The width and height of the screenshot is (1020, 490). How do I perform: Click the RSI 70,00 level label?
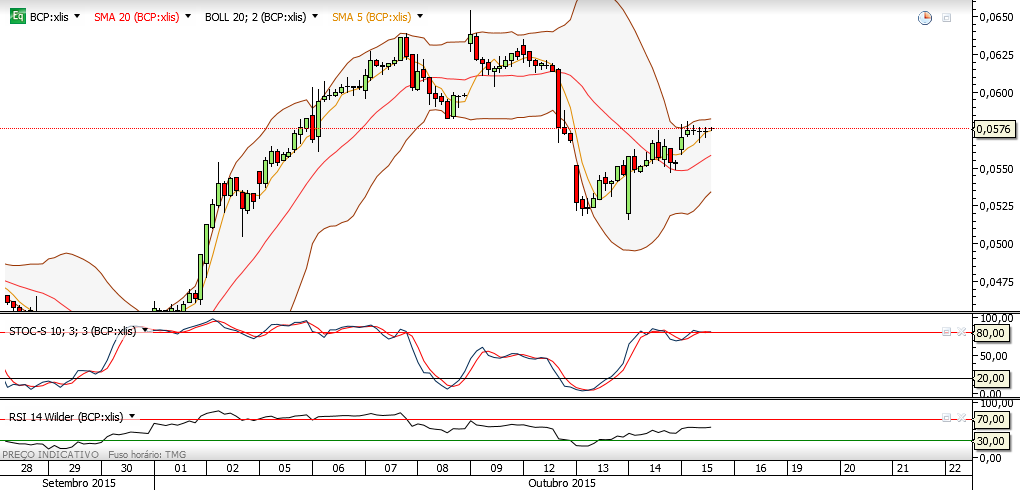click(992, 420)
